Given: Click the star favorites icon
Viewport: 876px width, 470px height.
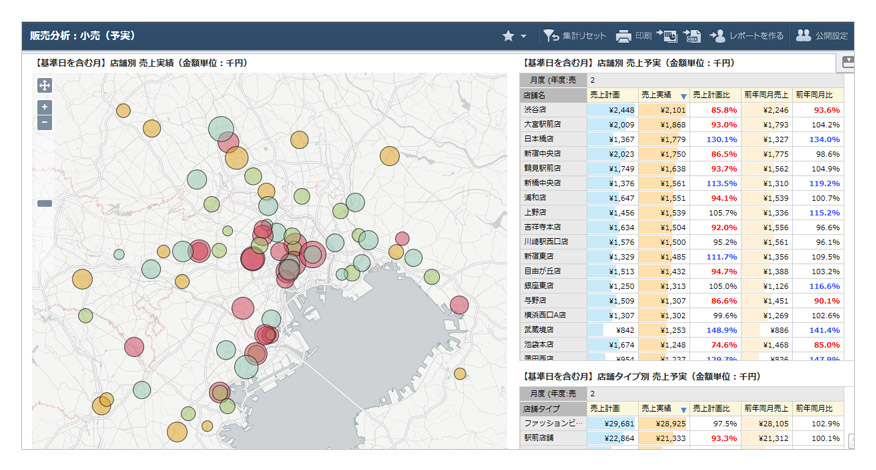Looking at the screenshot, I should (x=508, y=36).
